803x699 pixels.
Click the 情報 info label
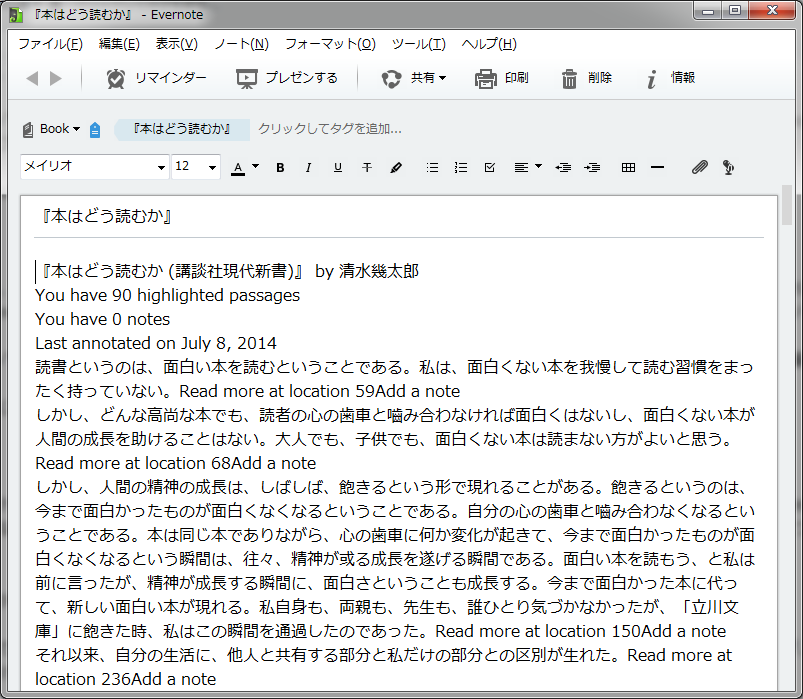683,78
